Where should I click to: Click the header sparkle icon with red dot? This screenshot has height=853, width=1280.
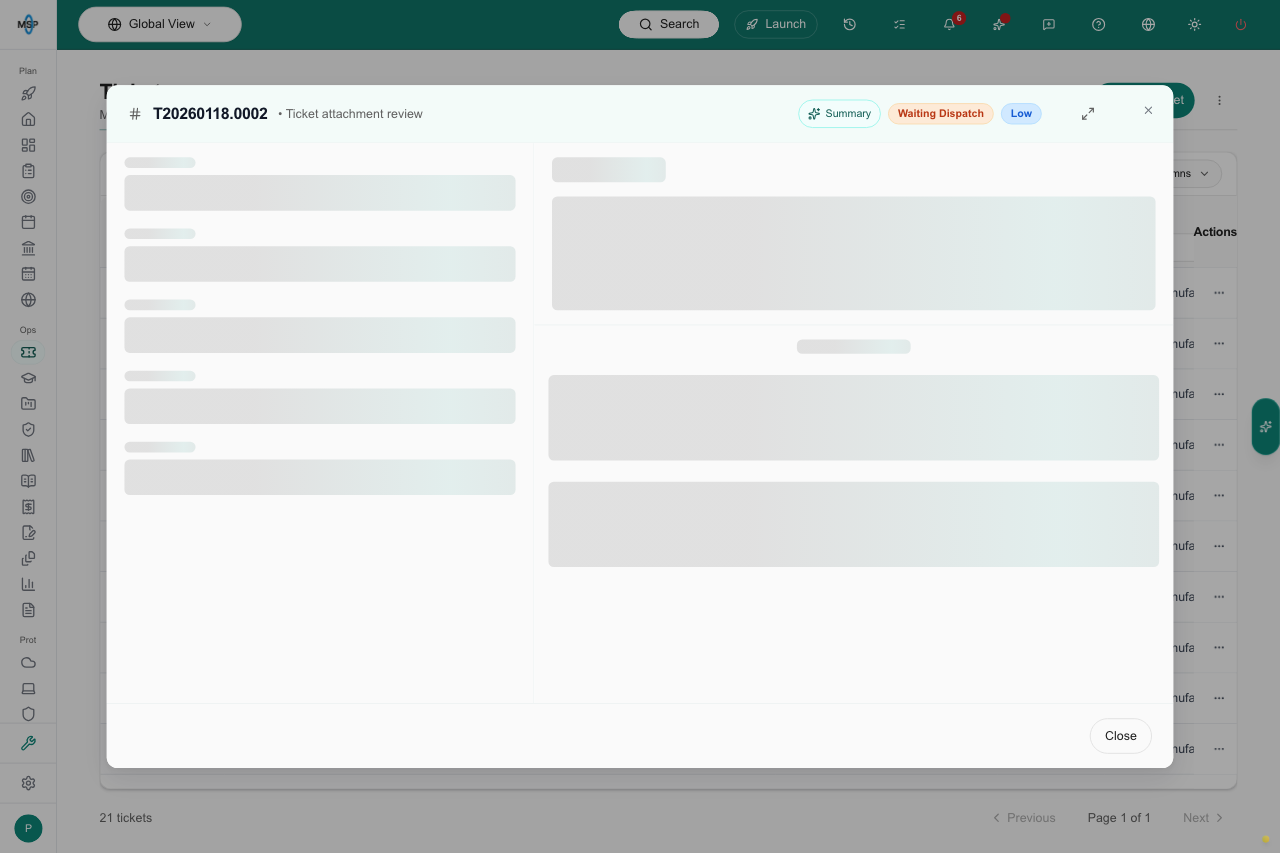(x=999, y=24)
